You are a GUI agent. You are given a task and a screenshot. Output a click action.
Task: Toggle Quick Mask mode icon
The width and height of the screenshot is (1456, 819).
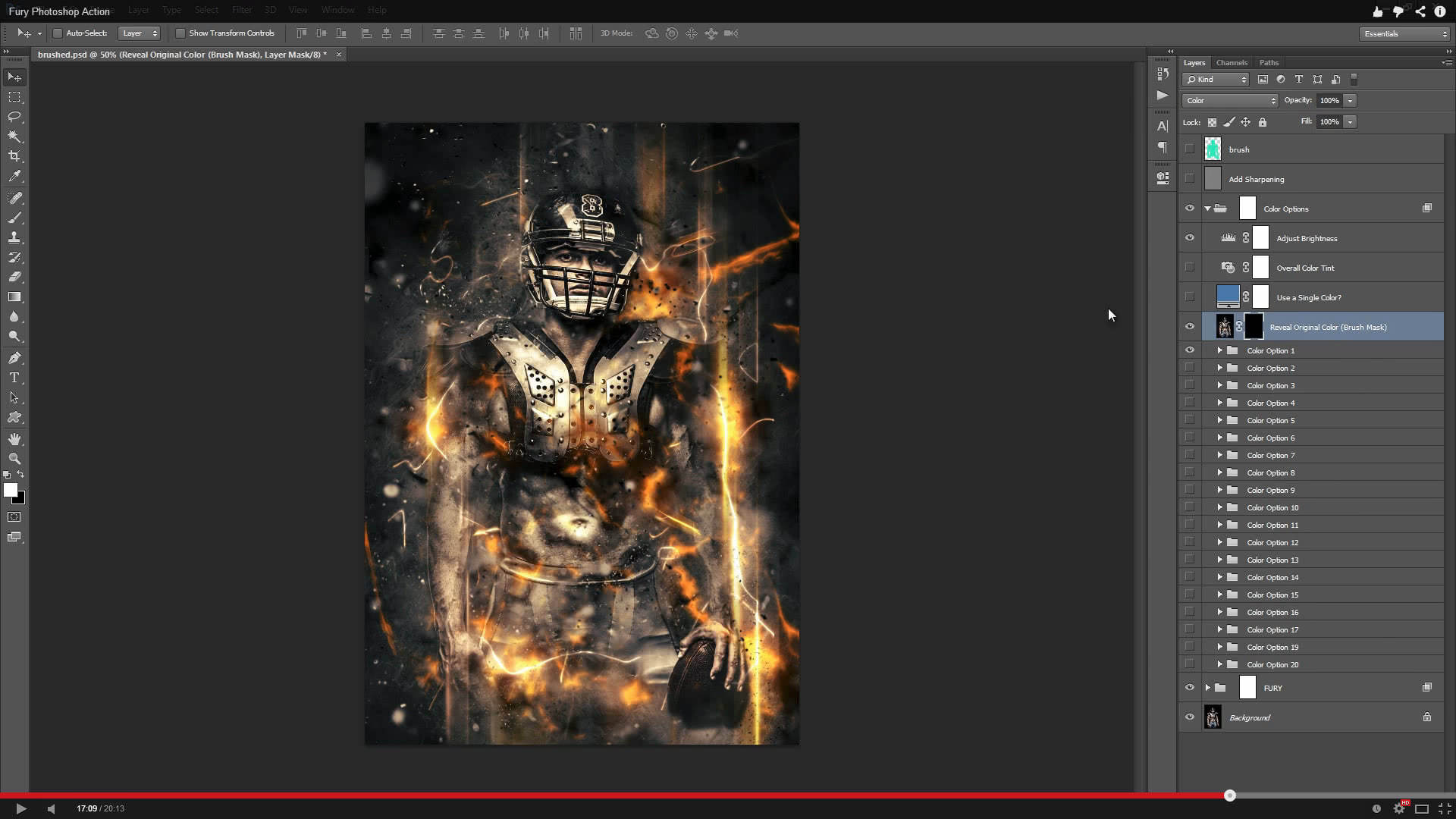14,517
